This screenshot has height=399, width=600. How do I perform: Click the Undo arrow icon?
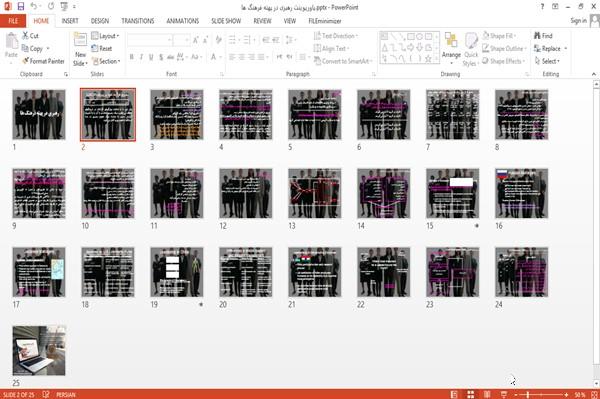tap(34, 7)
